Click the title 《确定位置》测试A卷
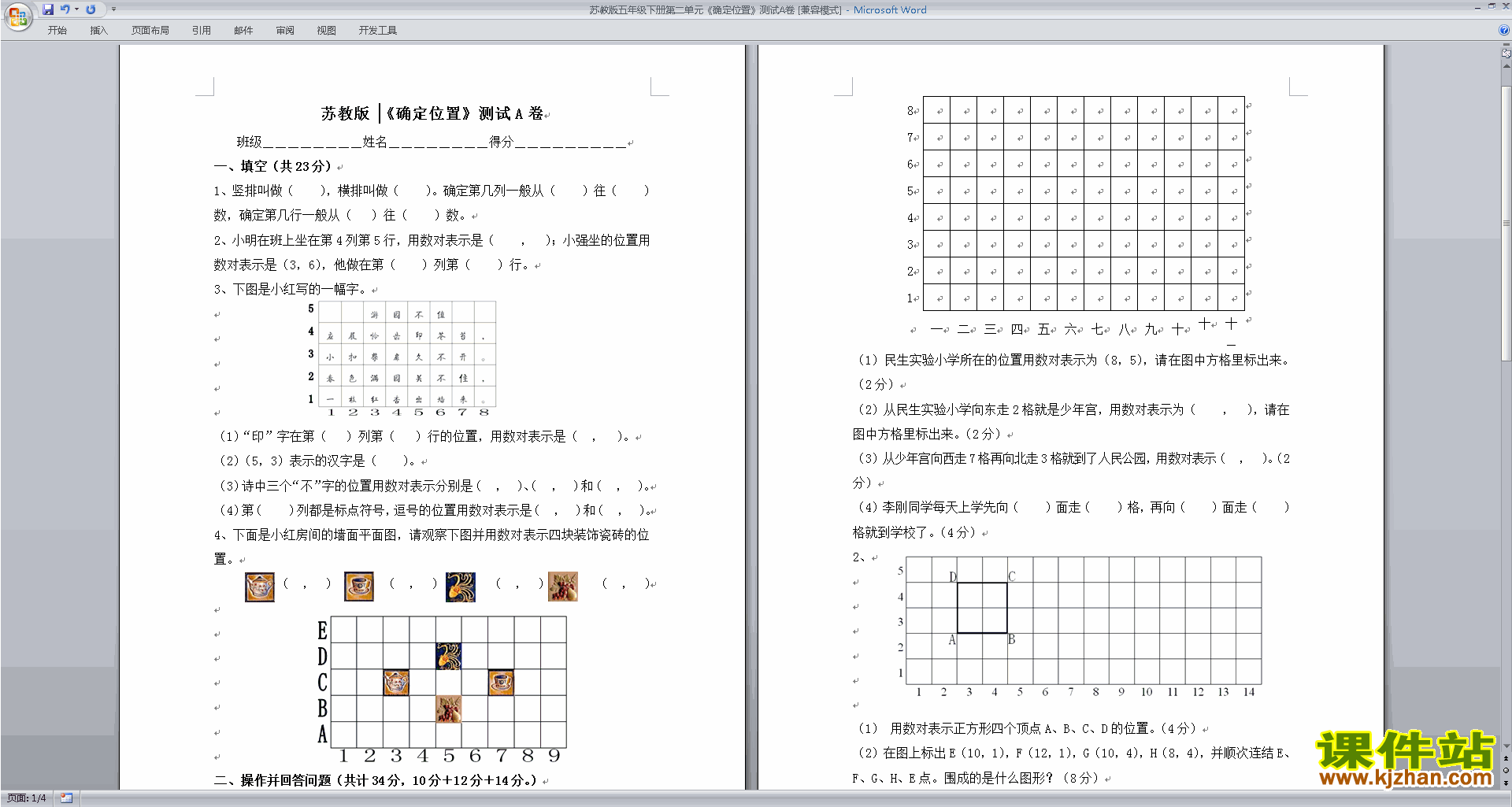Viewport: 1512px width, 807px height. point(465,113)
